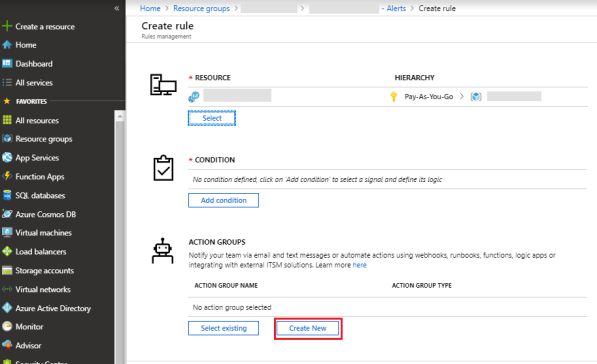Image resolution: width=597 pixels, height=364 pixels.
Task: Click the Function Apps lightning icon
Action: [7, 176]
